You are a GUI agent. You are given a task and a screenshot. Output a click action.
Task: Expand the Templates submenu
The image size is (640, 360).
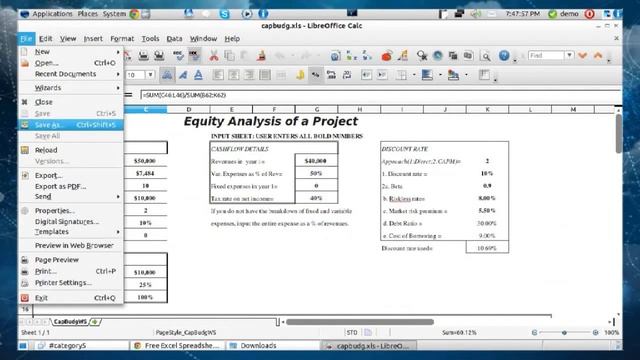click(x=70, y=231)
